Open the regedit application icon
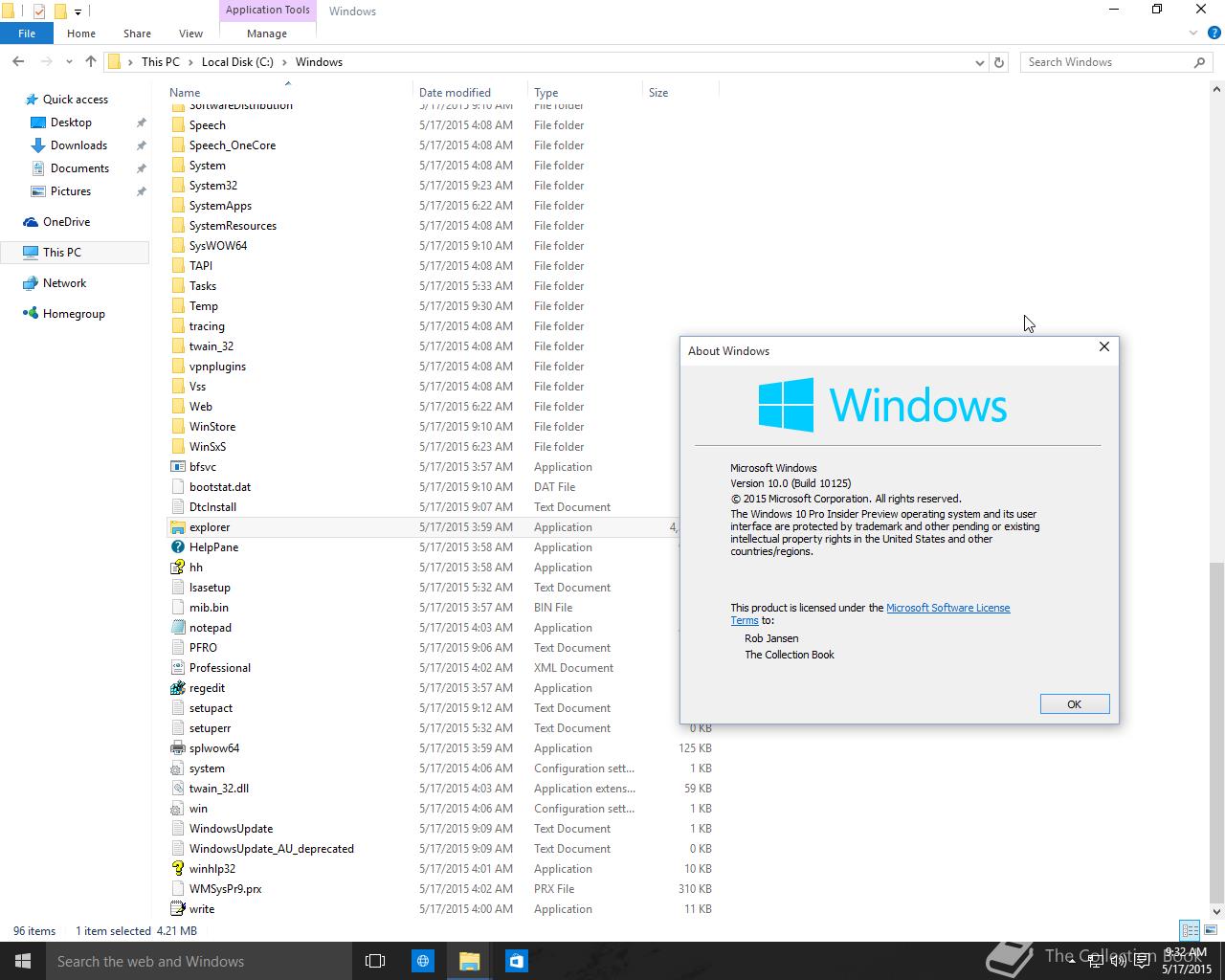This screenshot has height=980, width=1225. (177, 688)
